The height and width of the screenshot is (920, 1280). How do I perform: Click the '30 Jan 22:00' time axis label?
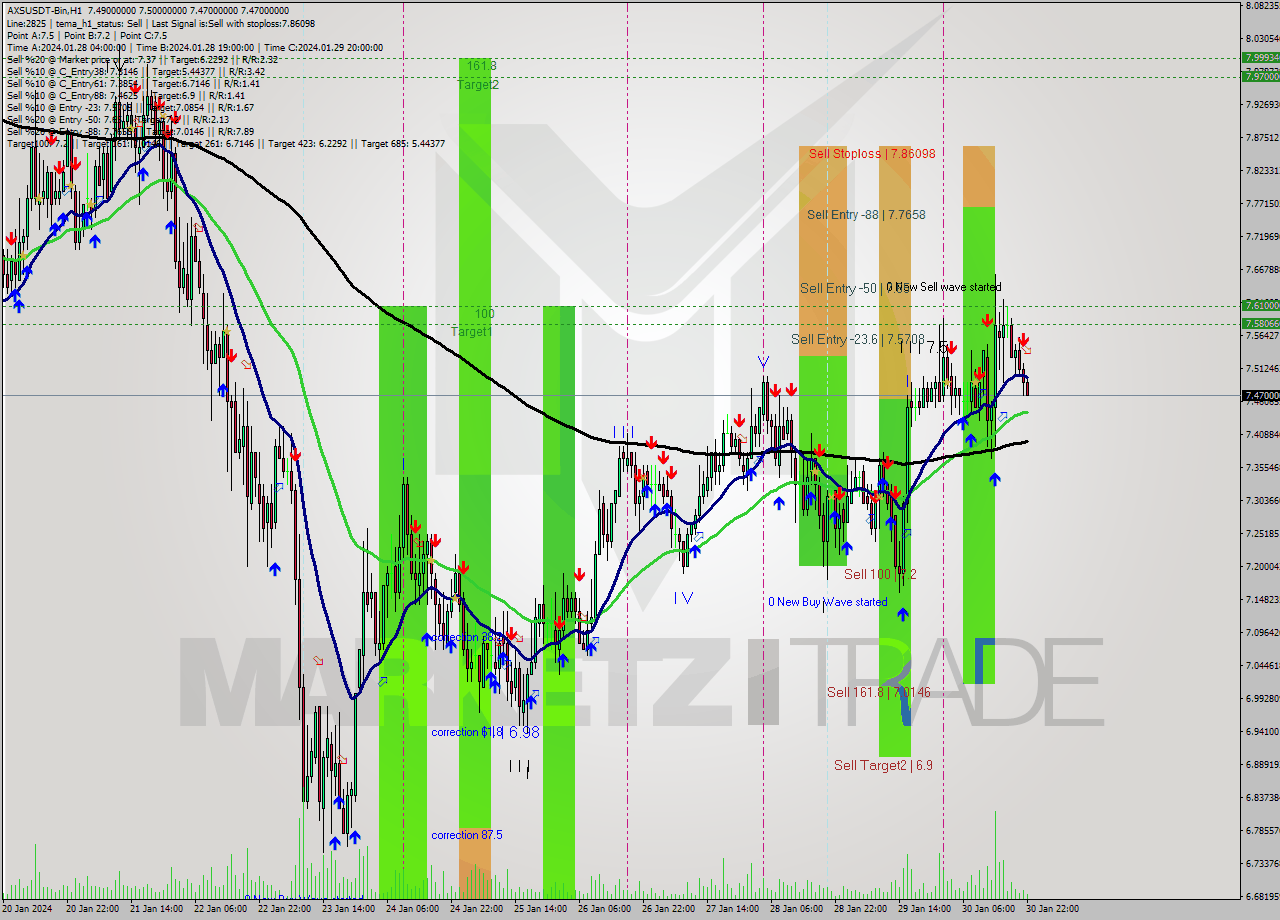click(1052, 909)
